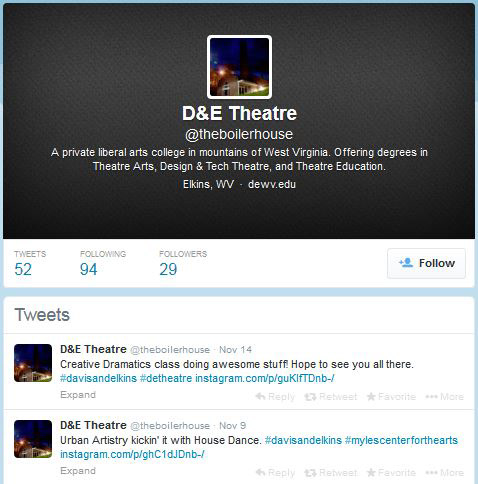Retweet the Urban Artistry House Dance tweet
Image resolution: width=478 pixels, height=484 pixels.
(310, 473)
